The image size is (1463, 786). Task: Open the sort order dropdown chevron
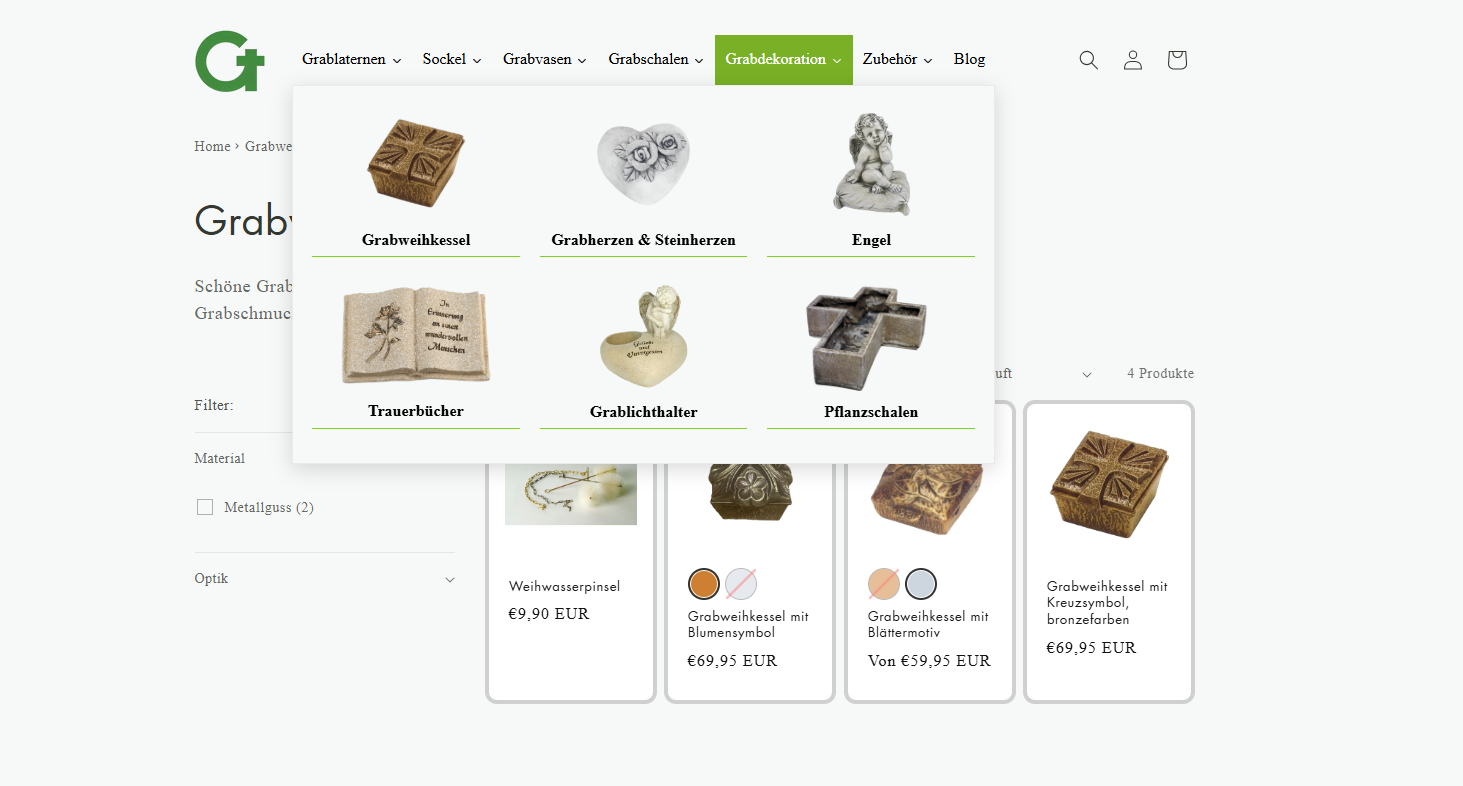1087,374
